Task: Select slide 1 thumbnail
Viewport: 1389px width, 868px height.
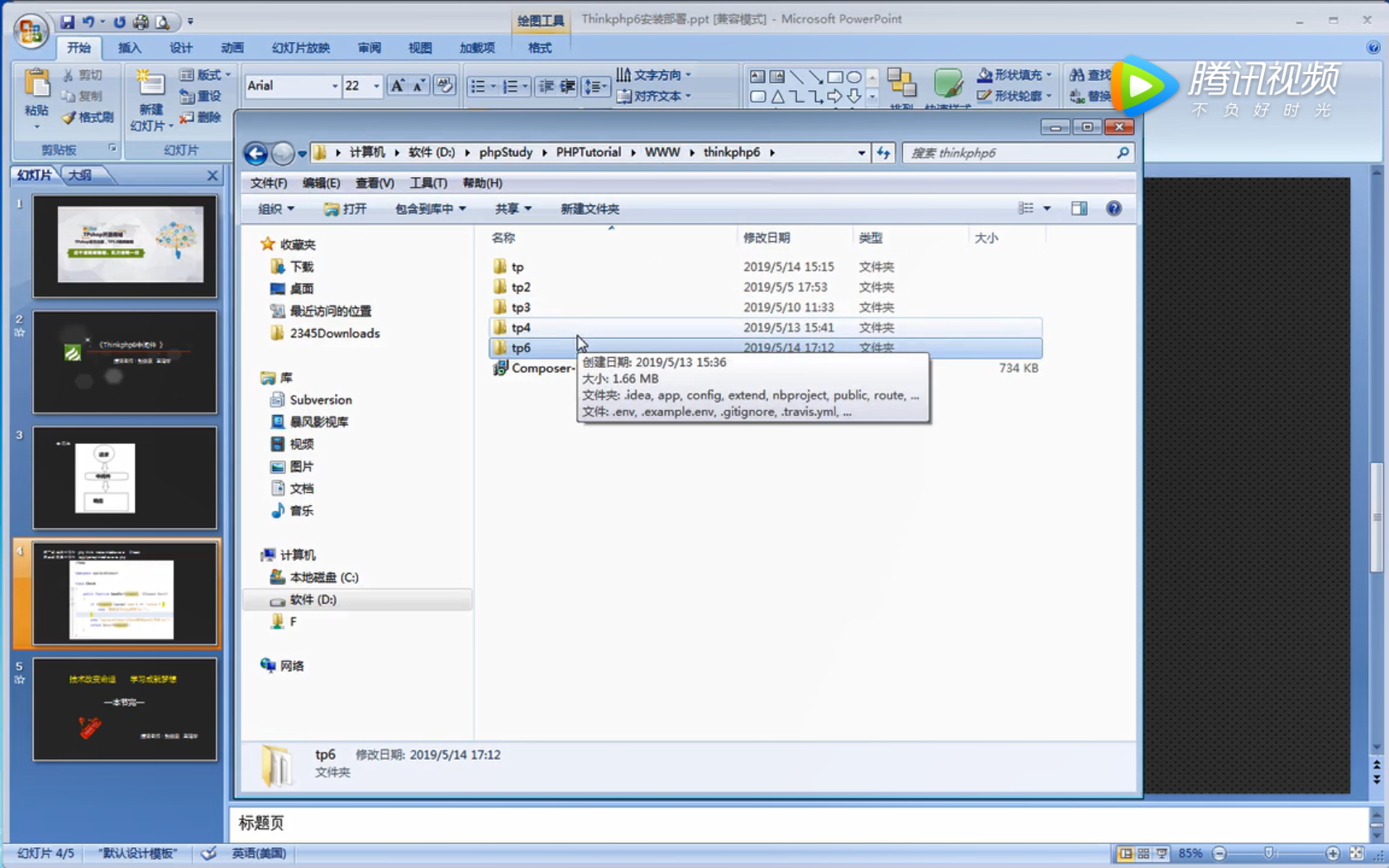Action: [125, 246]
